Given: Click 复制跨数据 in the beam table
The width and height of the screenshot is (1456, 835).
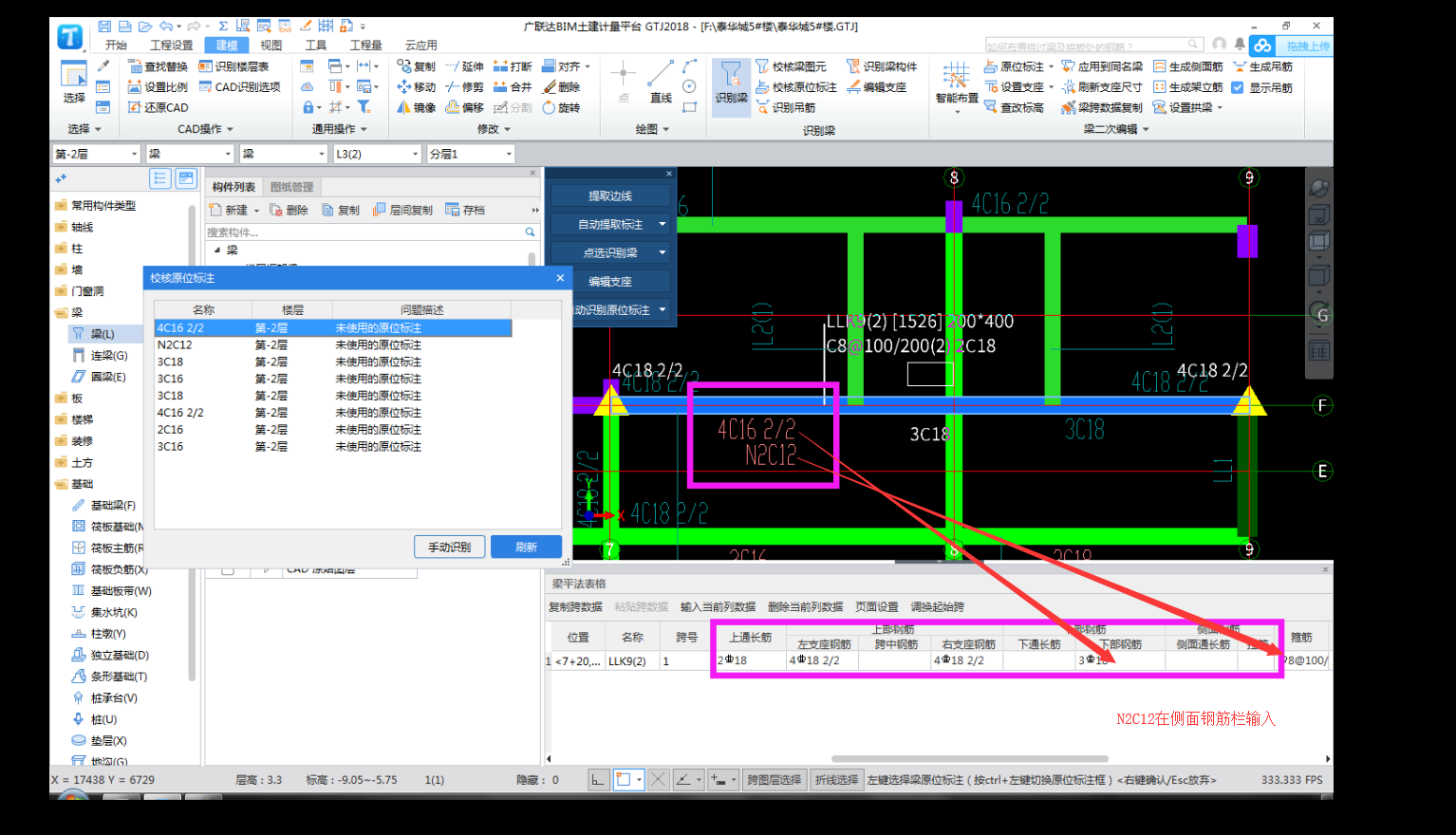Looking at the screenshot, I should click(x=576, y=607).
